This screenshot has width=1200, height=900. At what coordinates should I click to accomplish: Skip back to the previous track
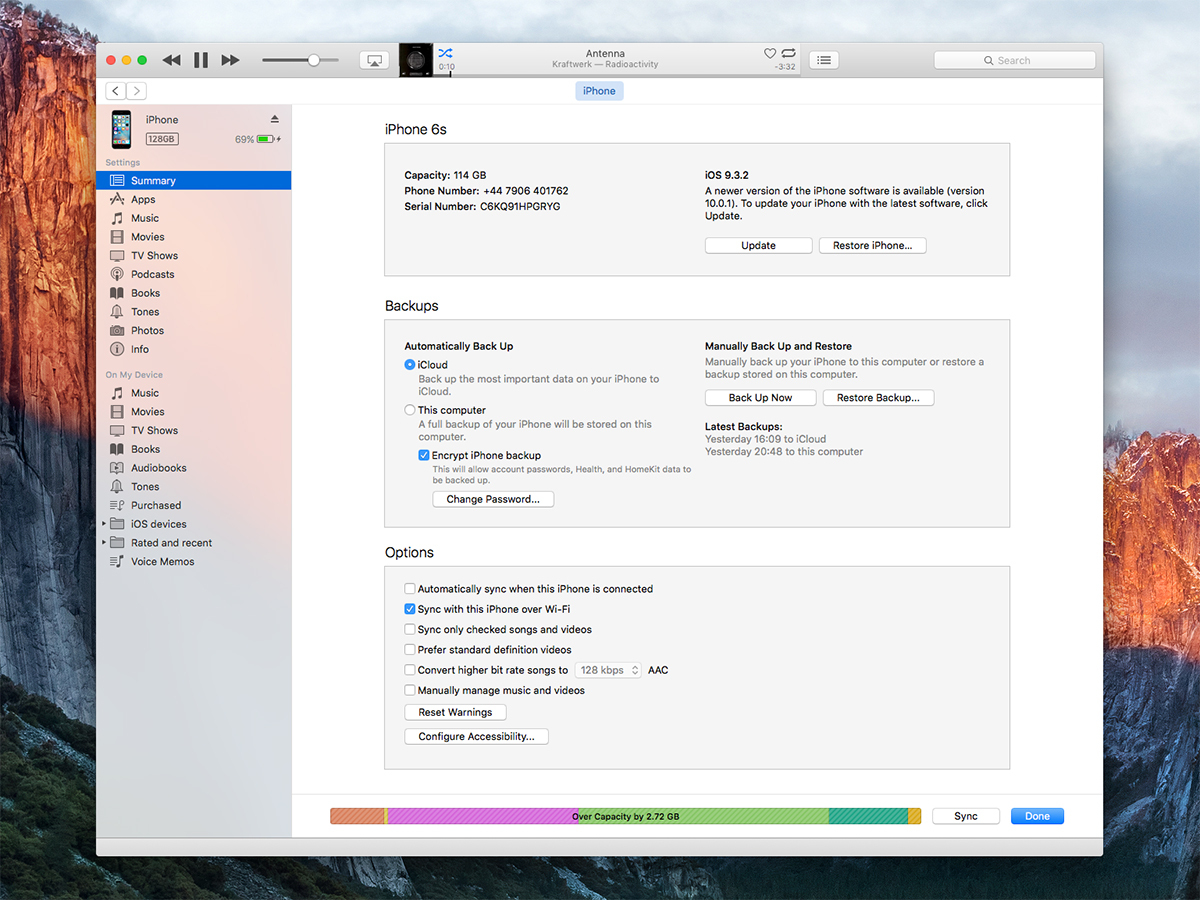coord(172,60)
